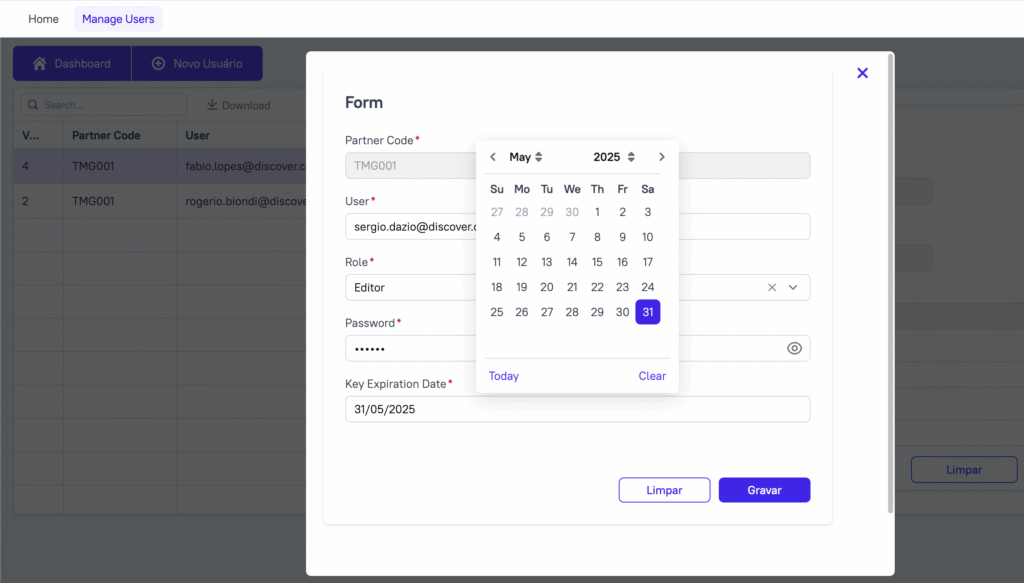This screenshot has width=1024, height=583.
Task: Toggle password visibility eye icon
Action: [x=794, y=349]
